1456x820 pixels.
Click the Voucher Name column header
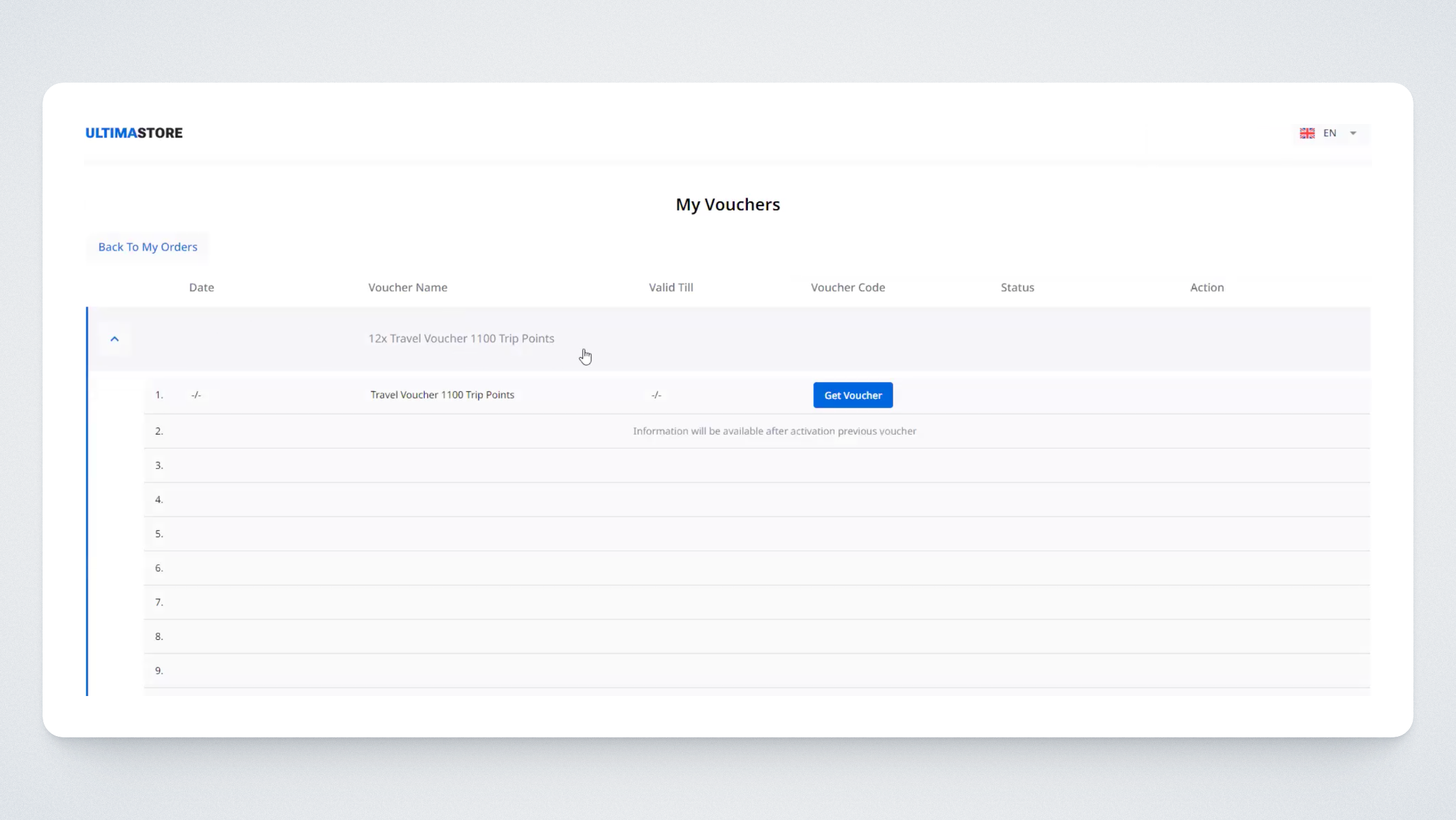407,287
